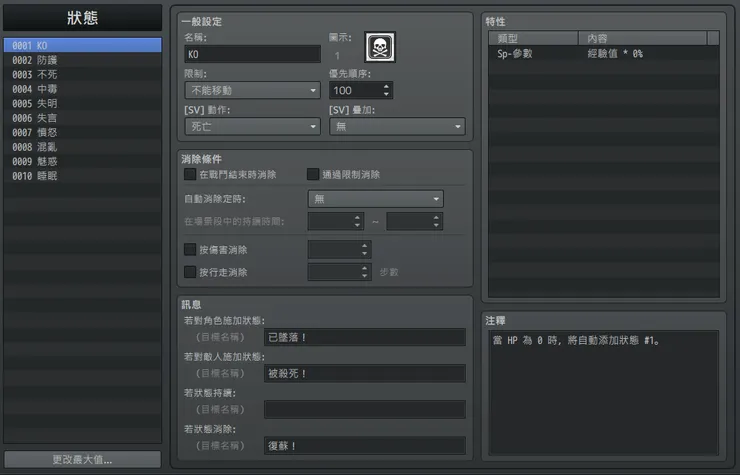Open the 自動消除定時 dropdown
This screenshot has height=475, width=740.
tap(376, 199)
